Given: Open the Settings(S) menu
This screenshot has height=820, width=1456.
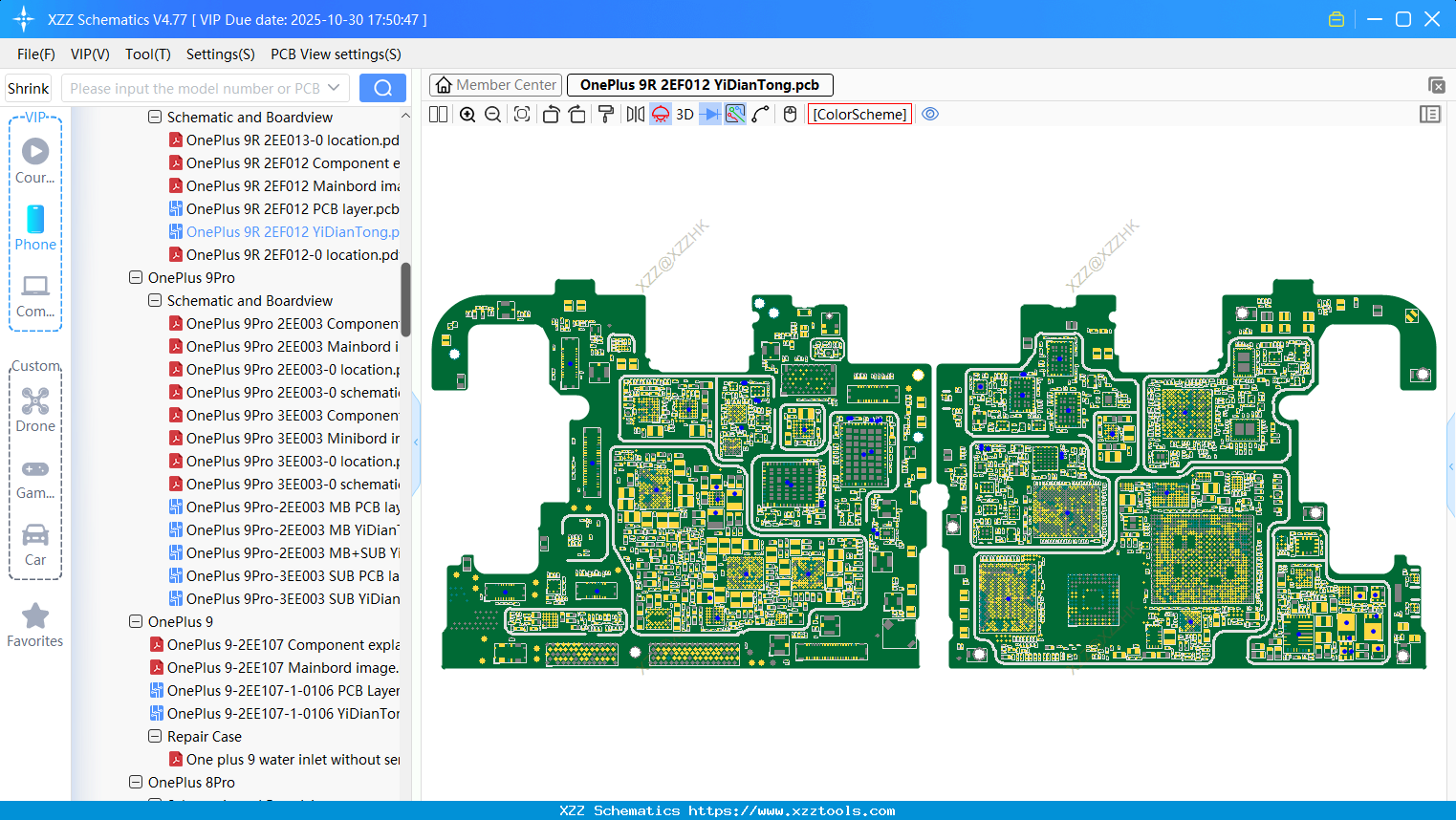Looking at the screenshot, I should coord(220,54).
